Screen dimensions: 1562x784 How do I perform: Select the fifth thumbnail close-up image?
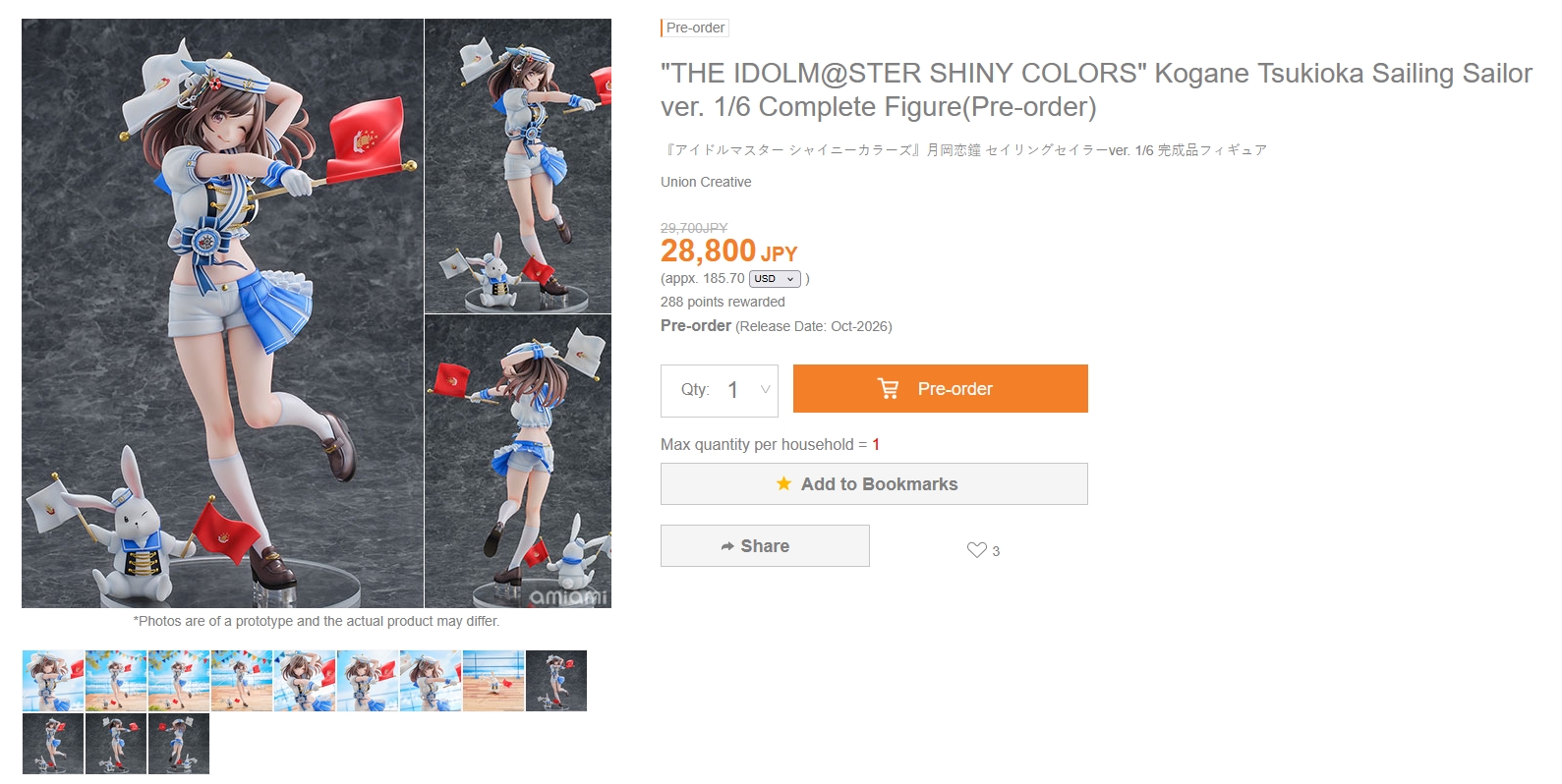point(305,681)
